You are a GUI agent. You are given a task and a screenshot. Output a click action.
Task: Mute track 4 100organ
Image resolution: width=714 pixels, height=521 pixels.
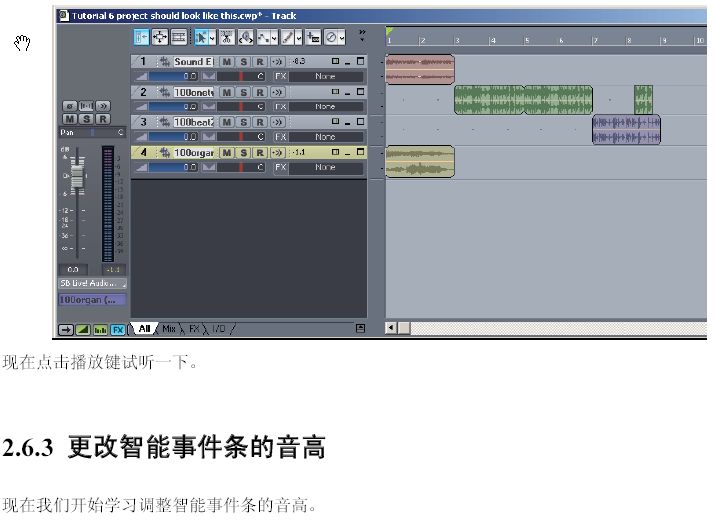[x=227, y=153]
